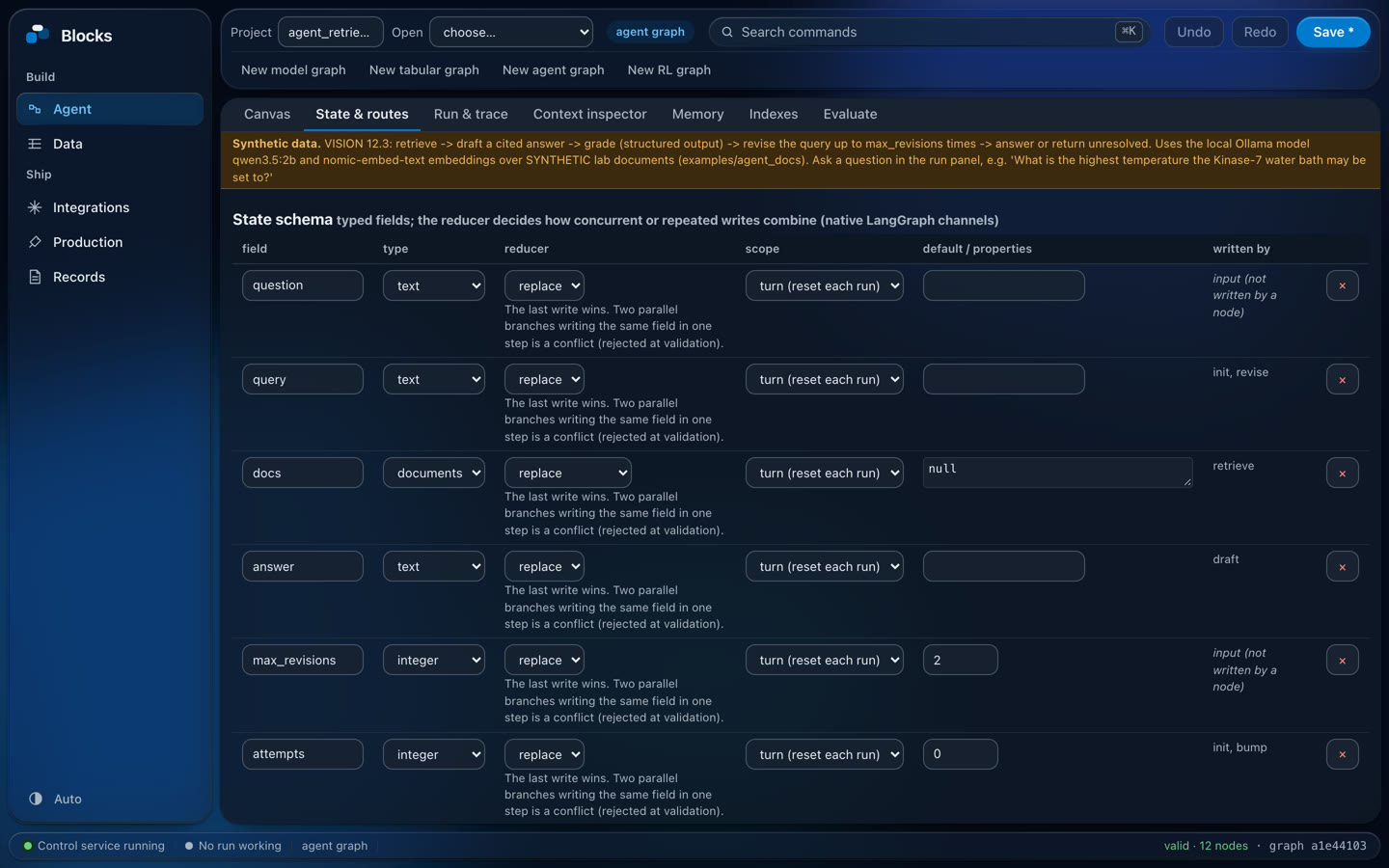Open the type dropdown for question
Viewport: 1389px width, 868px height.
(434, 285)
